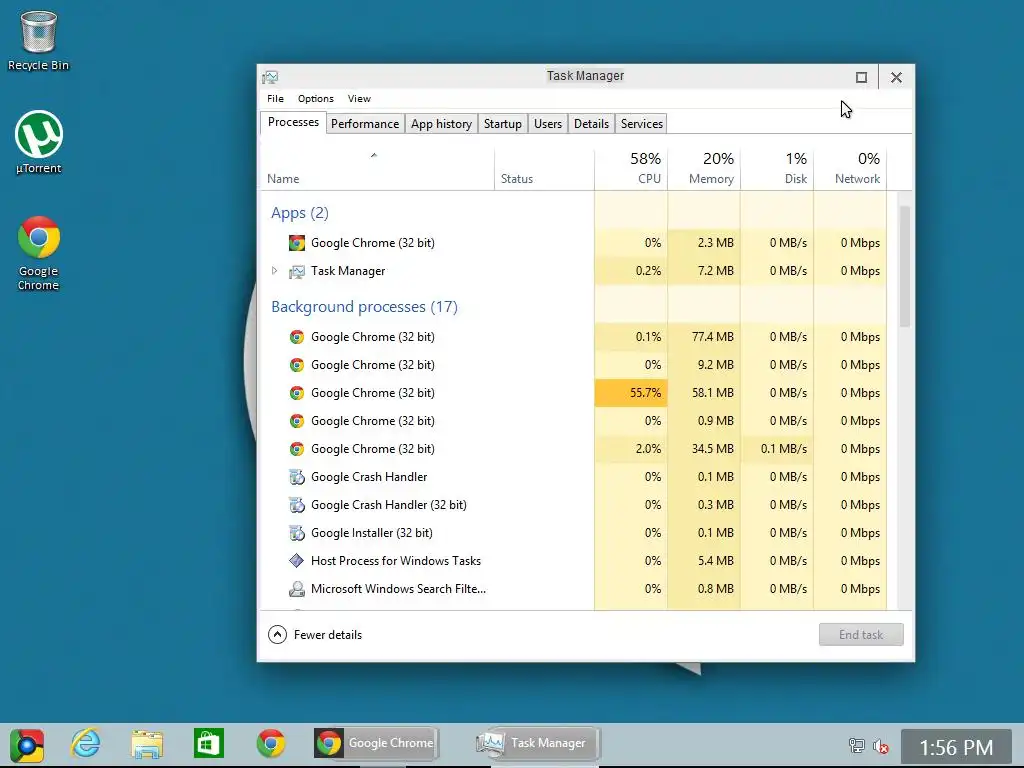The width and height of the screenshot is (1024, 768).
Task: Switch to the Users tab
Action: [547, 124]
